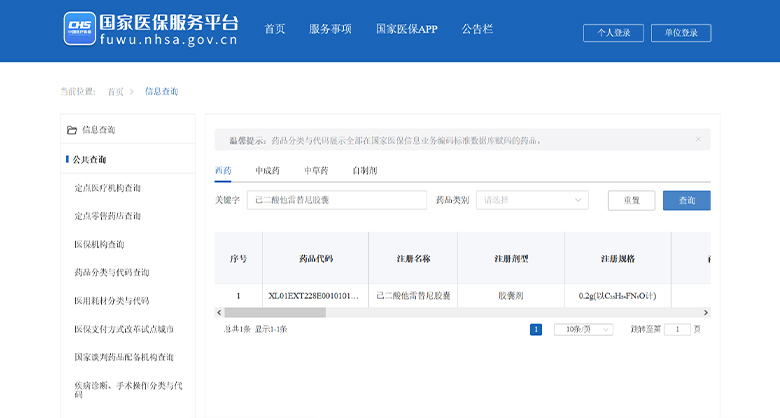
Task: Click the 查询 search button
Action: (686, 200)
